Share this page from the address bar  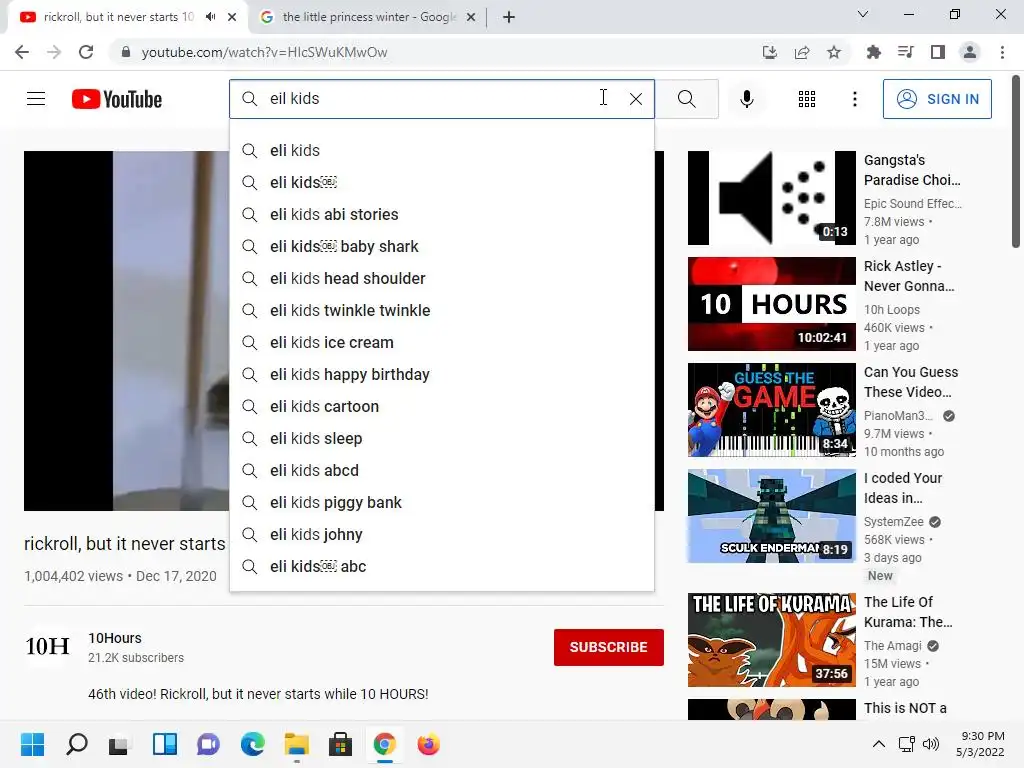point(802,52)
